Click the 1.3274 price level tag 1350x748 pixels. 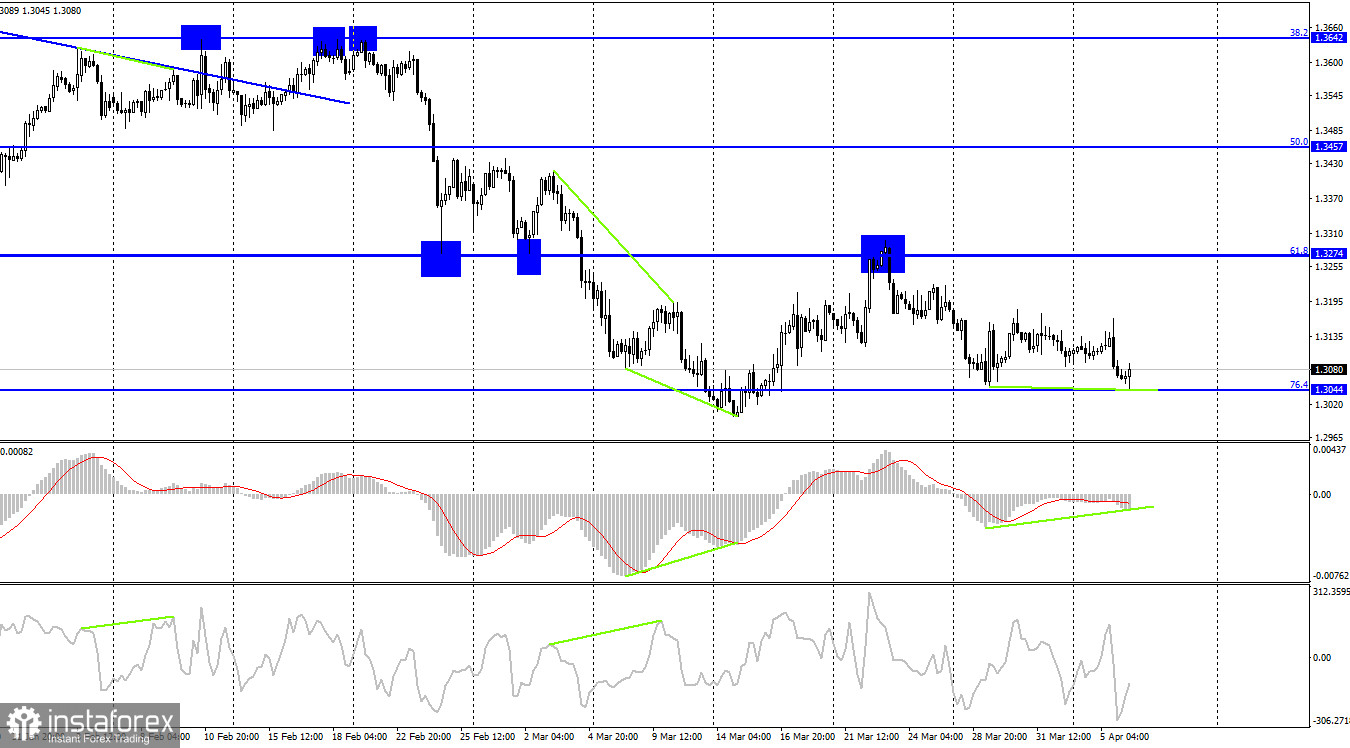[1330, 255]
